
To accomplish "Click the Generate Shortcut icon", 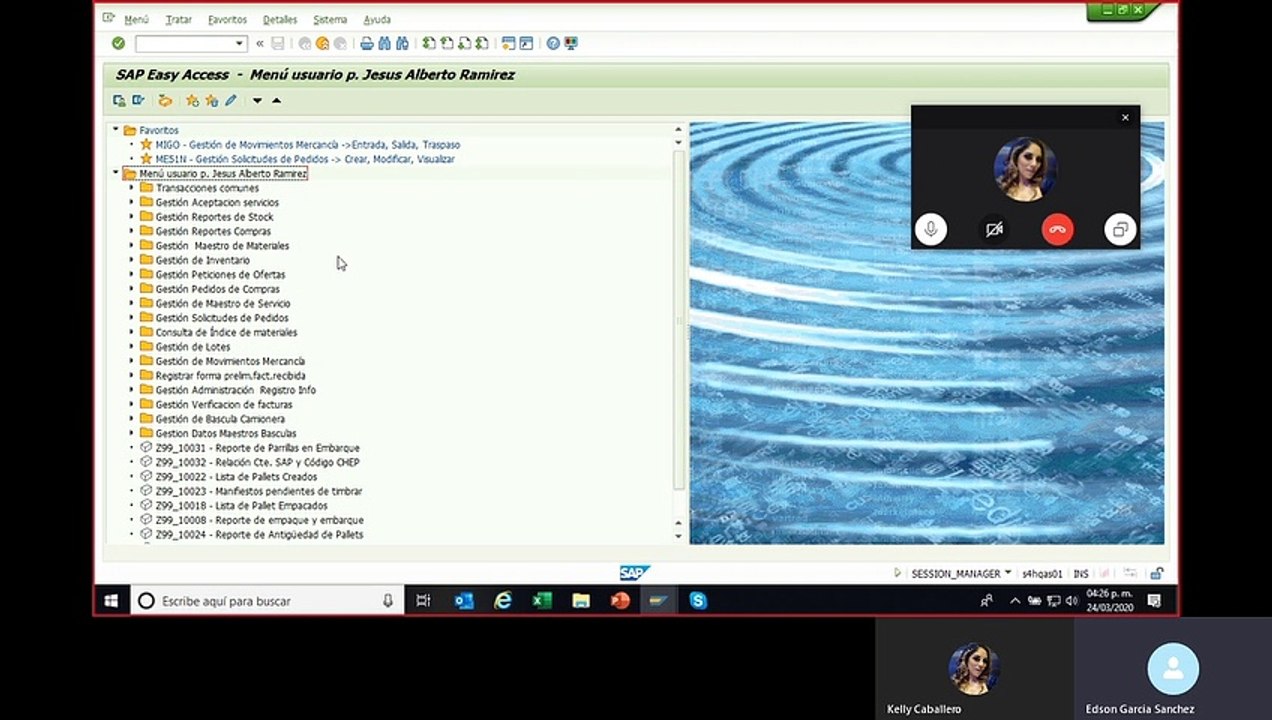I will 526,43.
